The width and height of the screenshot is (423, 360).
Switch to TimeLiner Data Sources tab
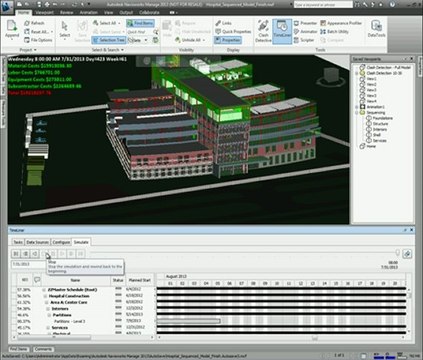click(x=37, y=242)
